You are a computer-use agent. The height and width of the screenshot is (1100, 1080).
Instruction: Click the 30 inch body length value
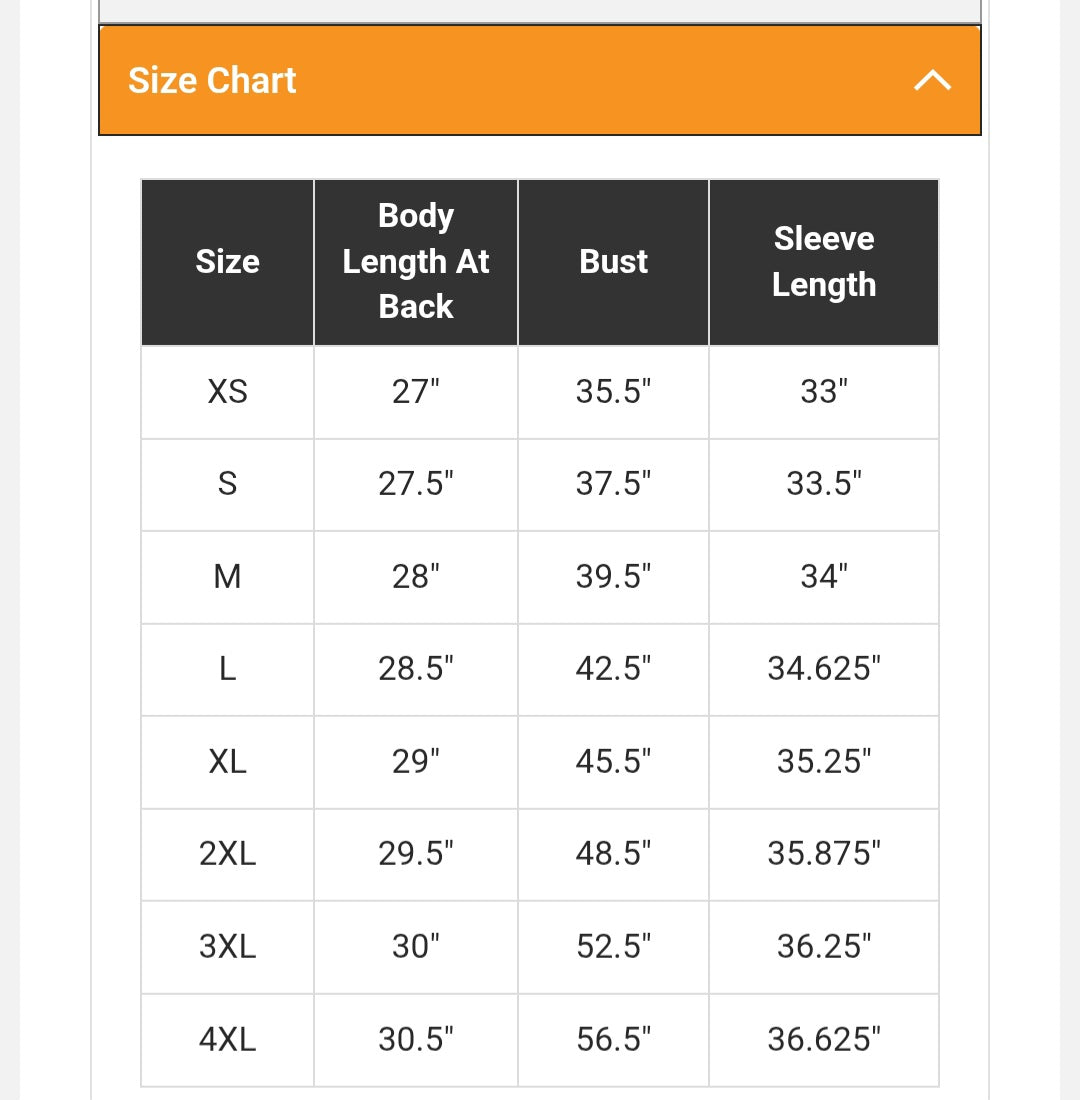pyautogui.click(x=415, y=946)
